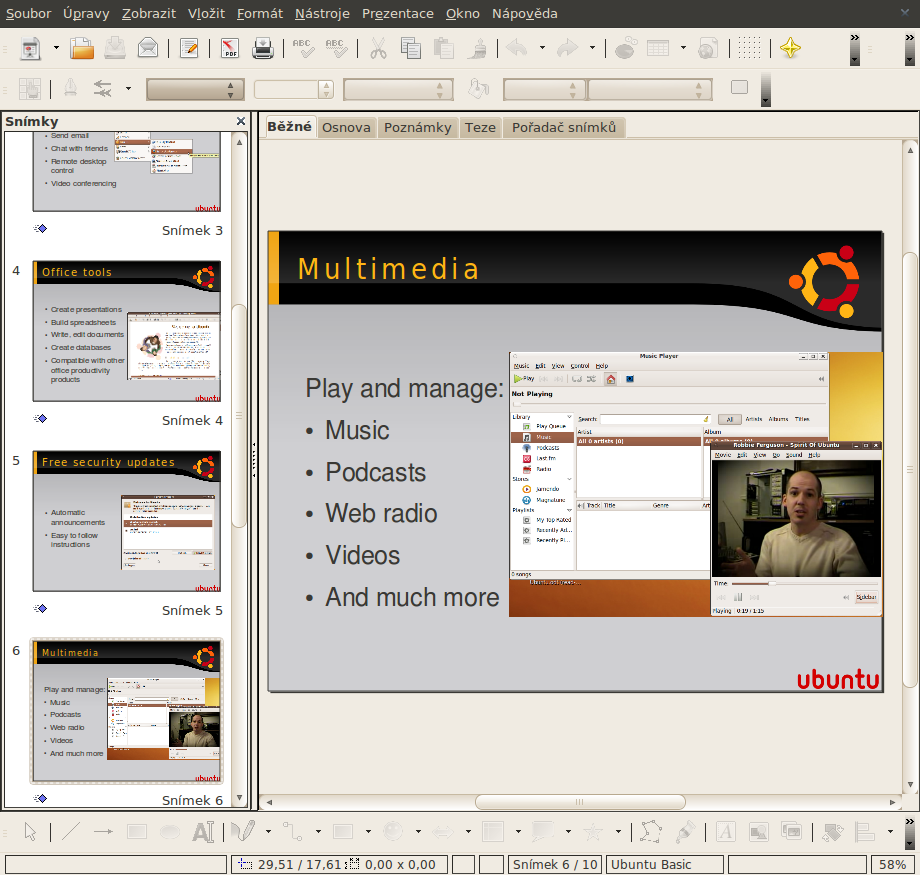Viewport: 920px width, 875px height.
Task: Click the Undo arrow icon
Action: (517, 48)
